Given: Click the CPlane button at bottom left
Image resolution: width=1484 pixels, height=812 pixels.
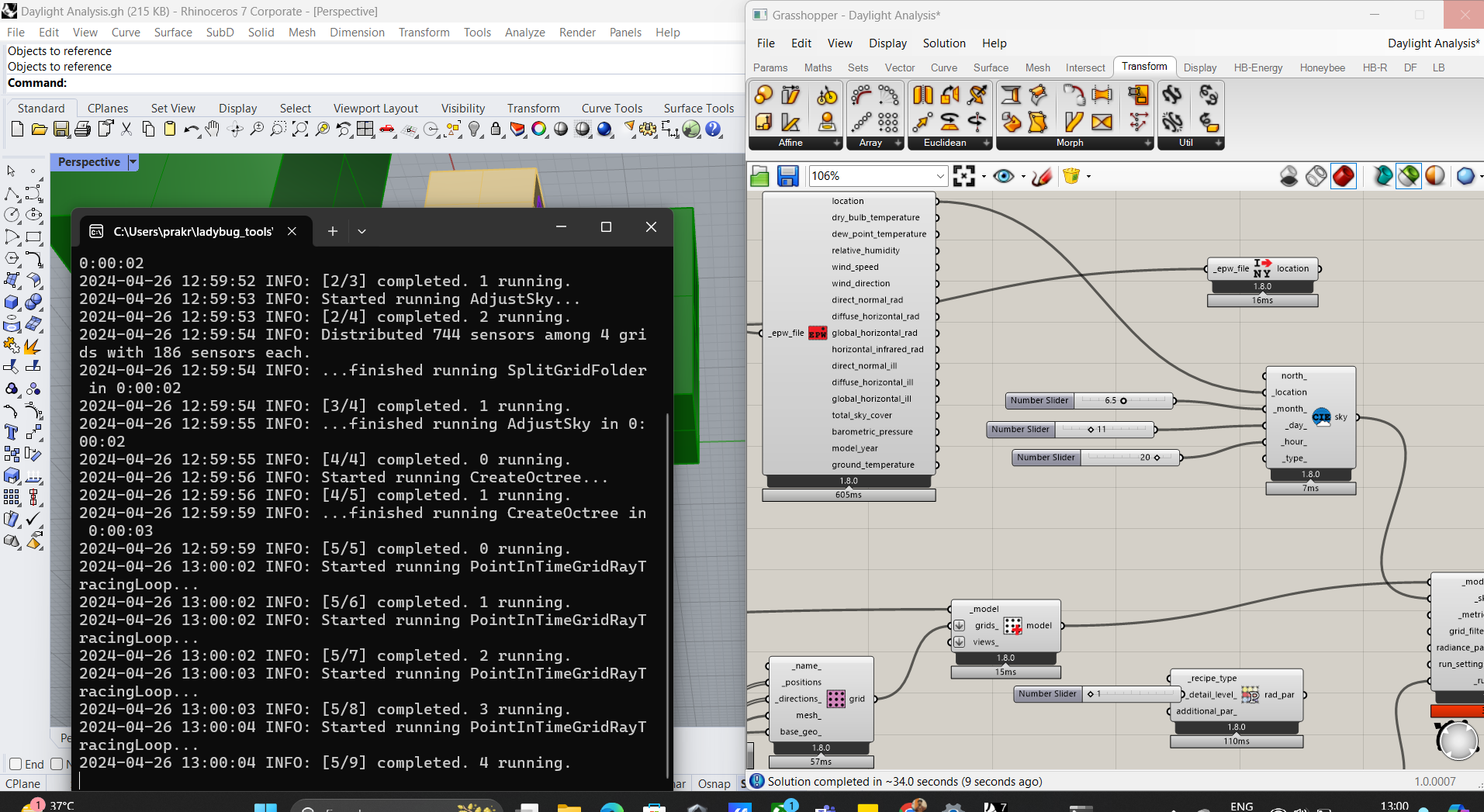Looking at the screenshot, I should click(x=22, y=783).
